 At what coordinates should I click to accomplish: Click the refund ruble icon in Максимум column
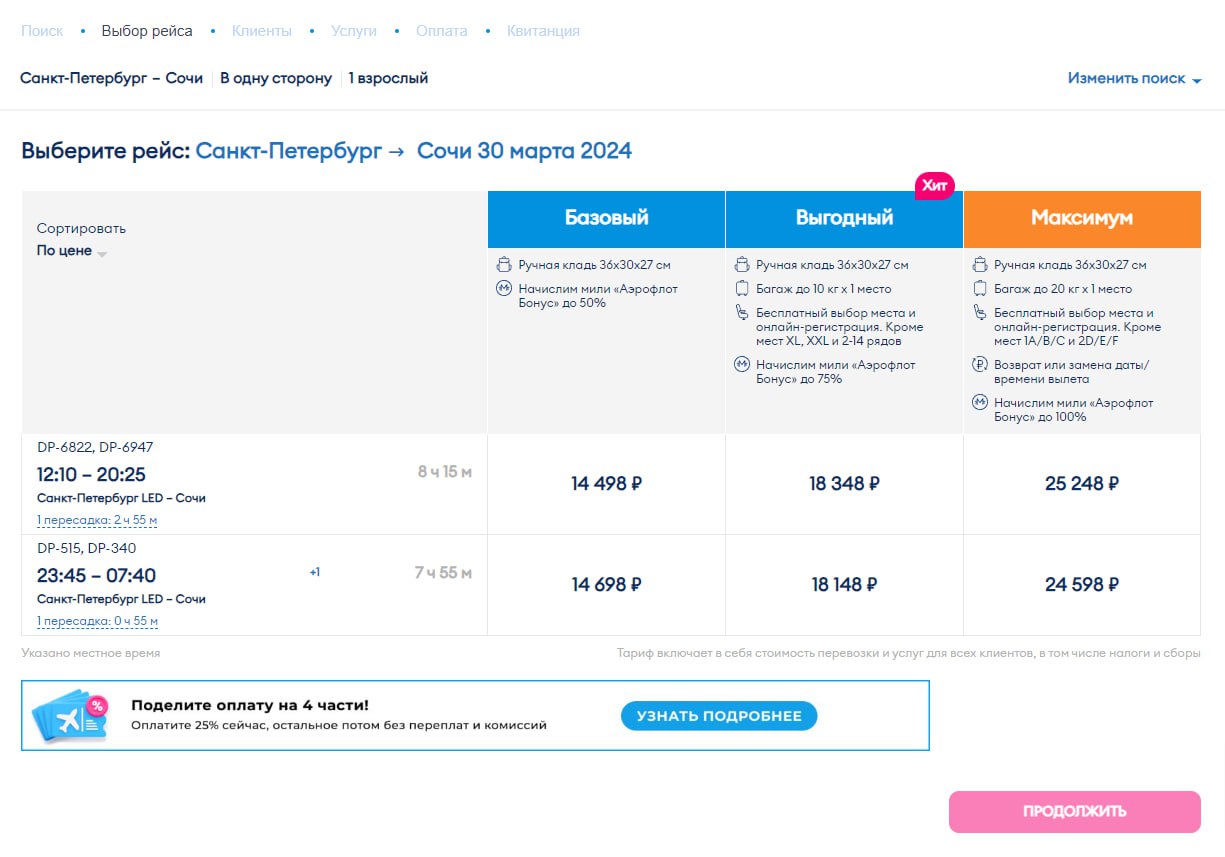click(980, 365)
